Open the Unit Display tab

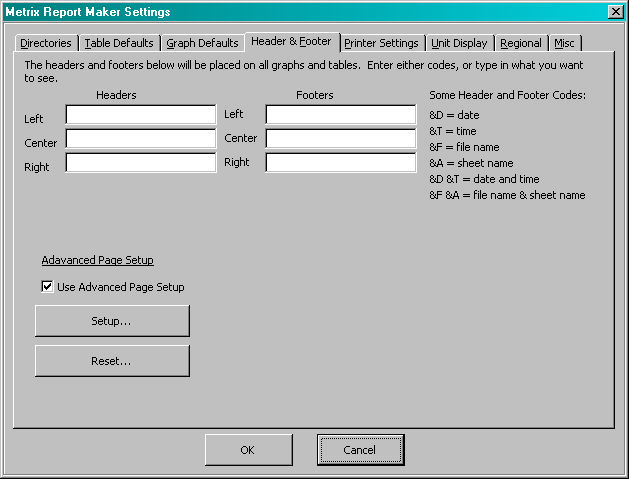pos(459,43)
